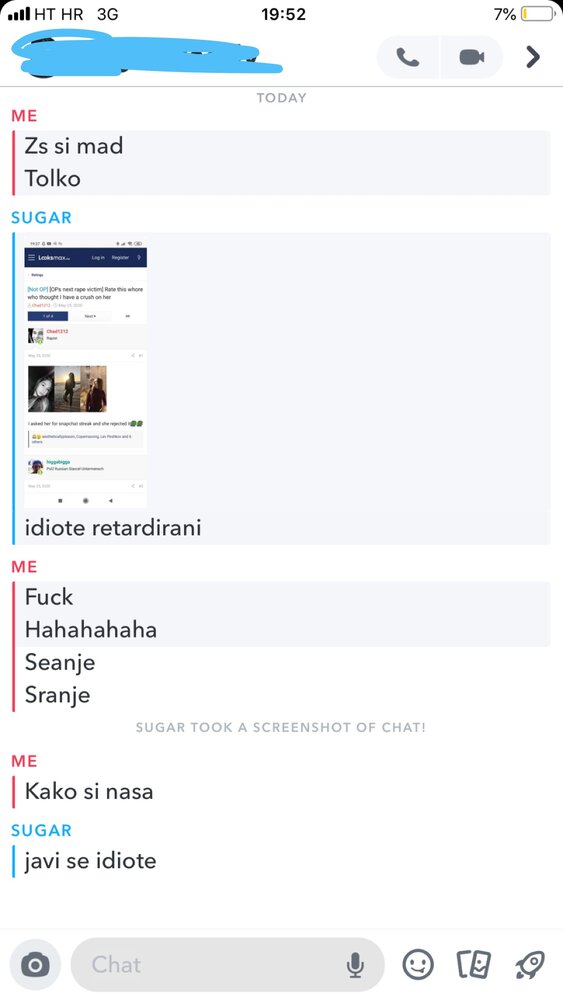Start a video call with camera icon
Image resolution: width=563 pixels, height=1000 pixels.
coord(471,57)
